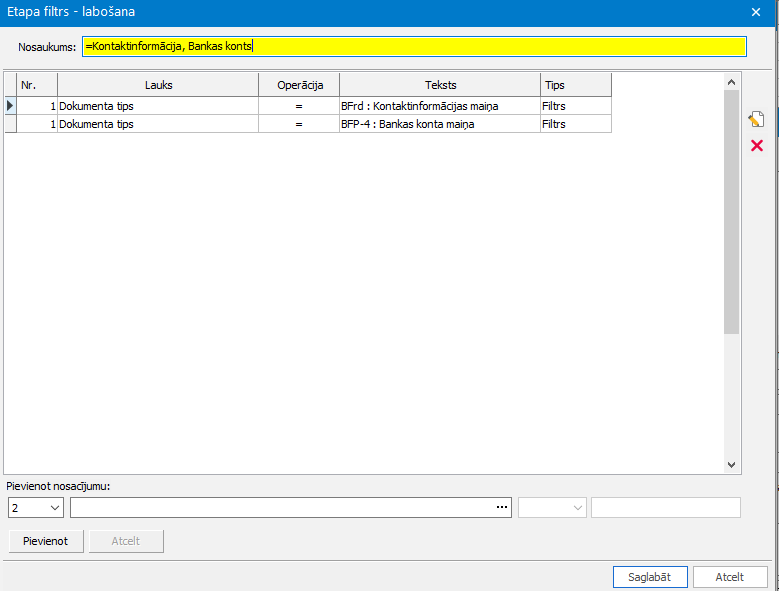The height and width of the screenshot is (591, 779).
Task: Select BFrd Kontaktinformācijas maiņa cell
Action: tap(440, 106)
